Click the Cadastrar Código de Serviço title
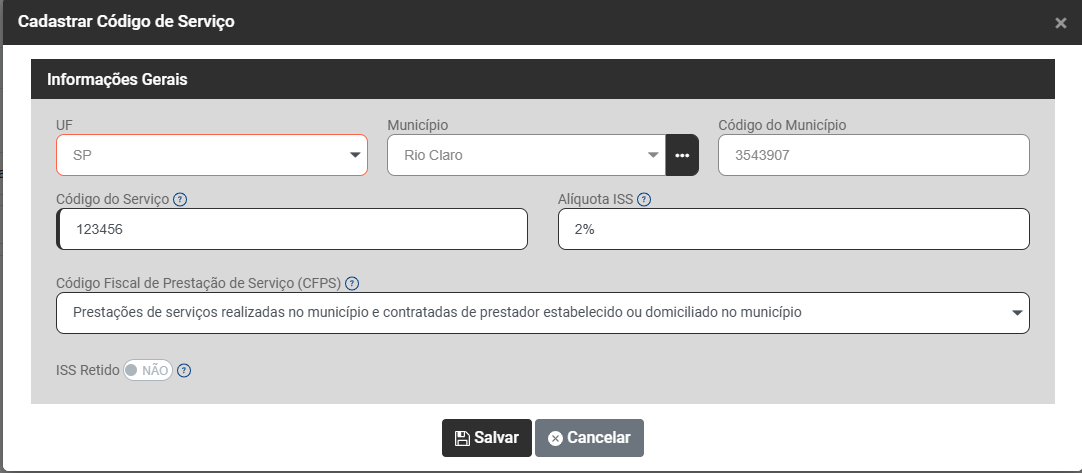The image size is (1082, 473). [x=127, y=21]
